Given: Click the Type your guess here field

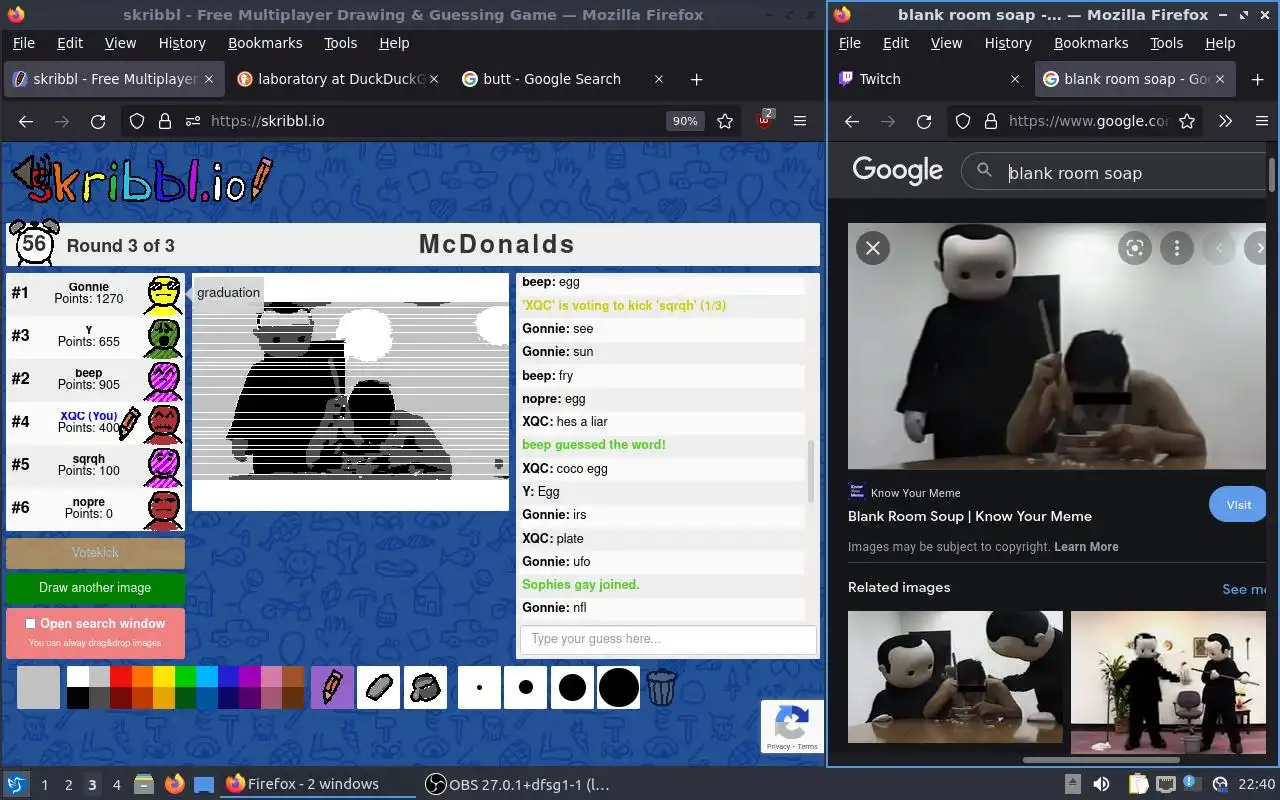Looking at the screenshot, I should pos(668,639).
